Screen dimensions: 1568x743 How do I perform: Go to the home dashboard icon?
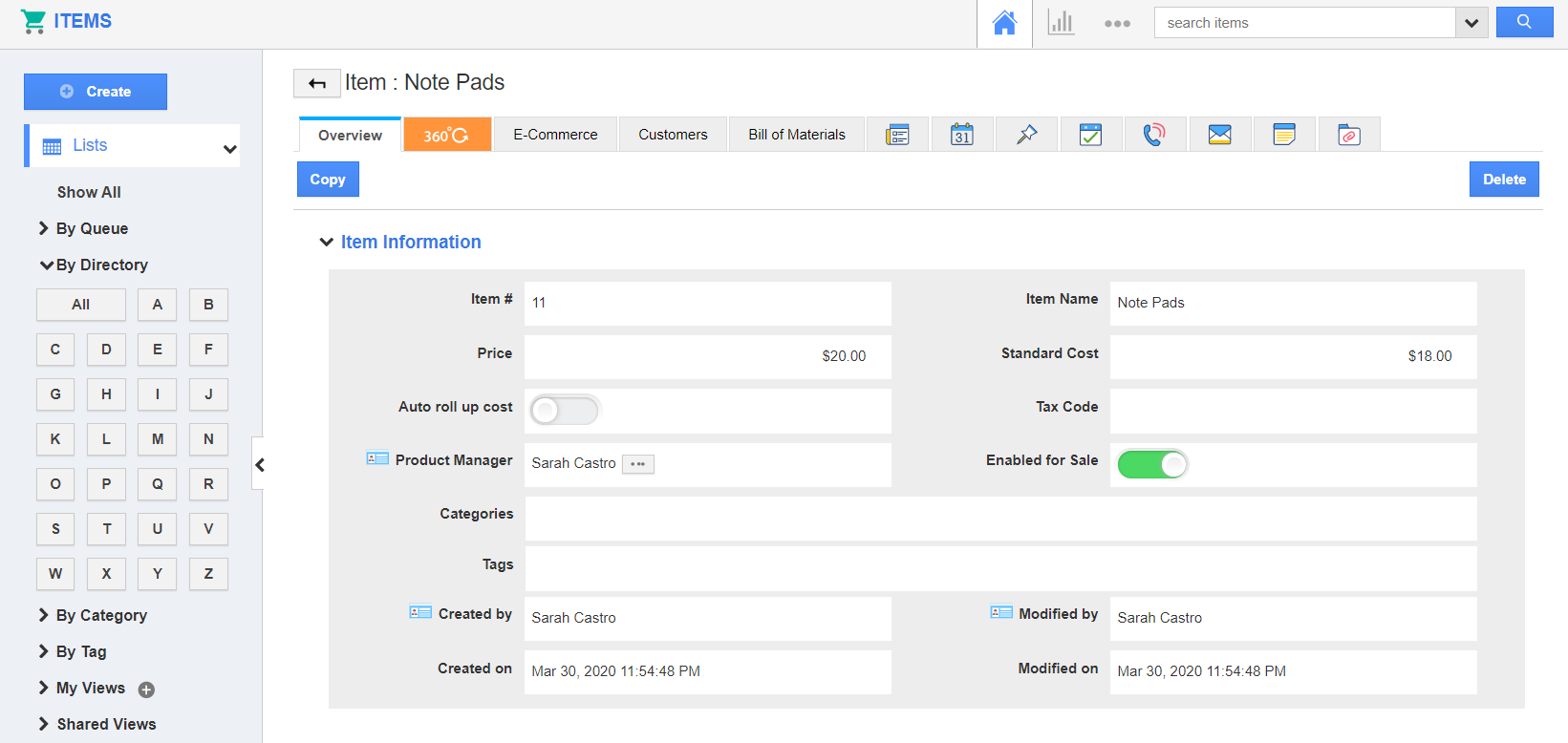click(x=1004, y=23)
